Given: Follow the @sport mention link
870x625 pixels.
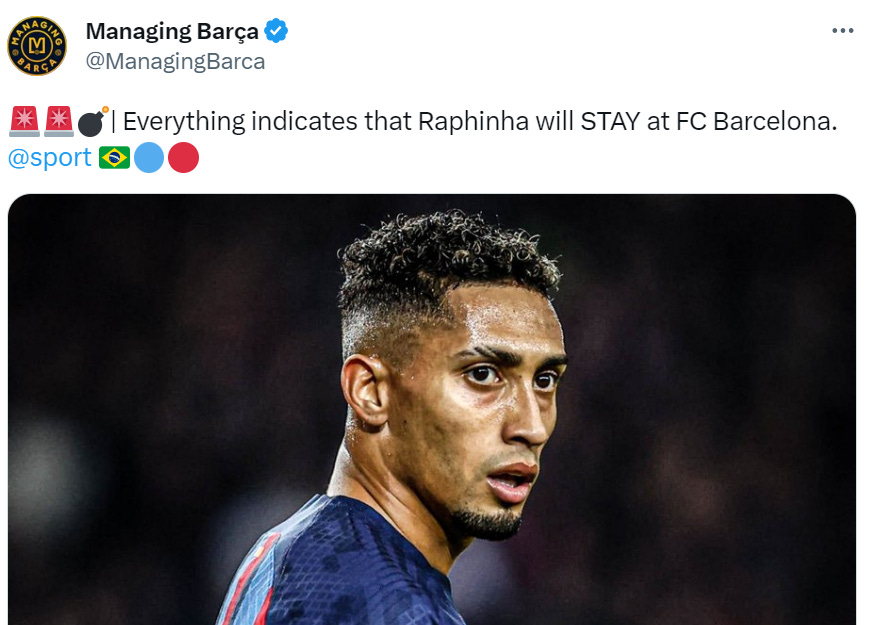Looking at the screenshot, I should pyautogui.click(x=50, y=158).
